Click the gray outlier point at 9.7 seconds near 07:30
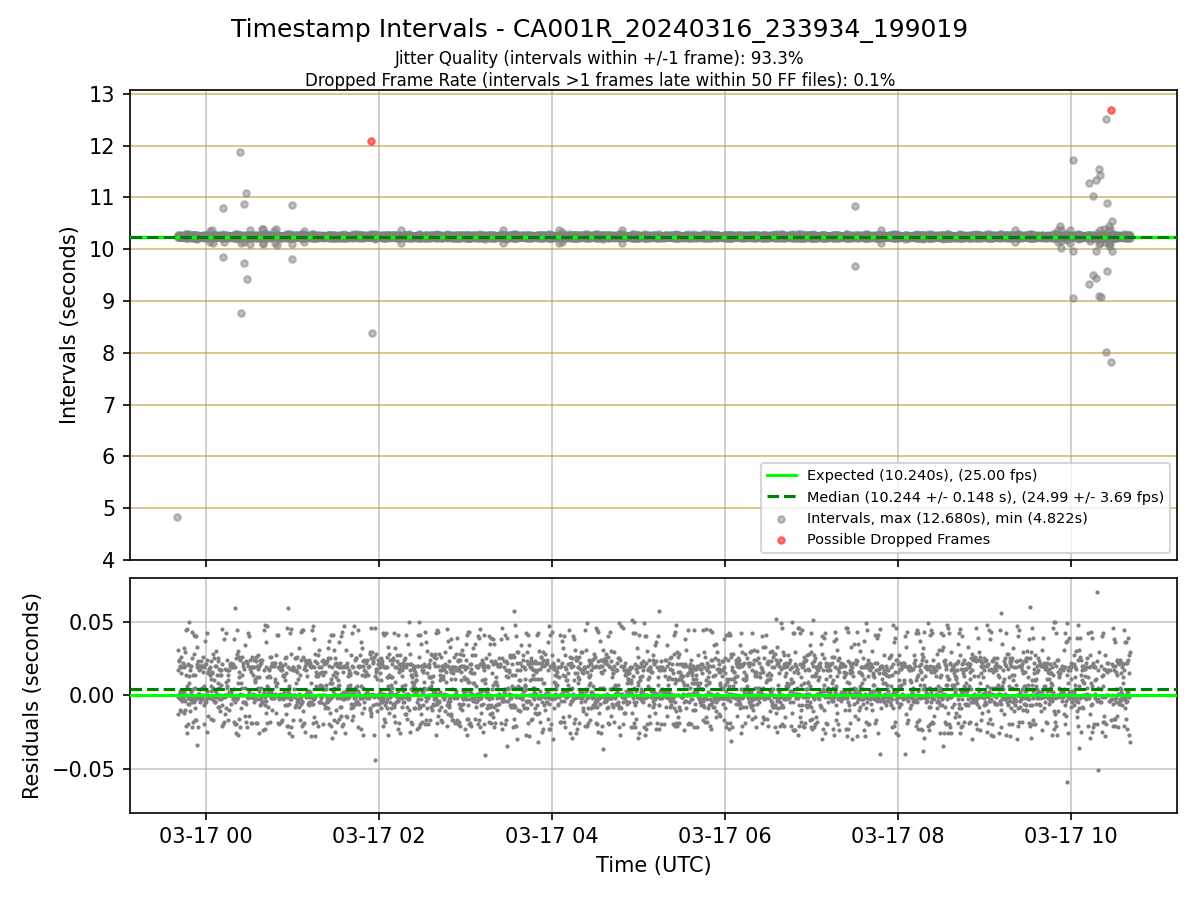 tap(855, 266)
